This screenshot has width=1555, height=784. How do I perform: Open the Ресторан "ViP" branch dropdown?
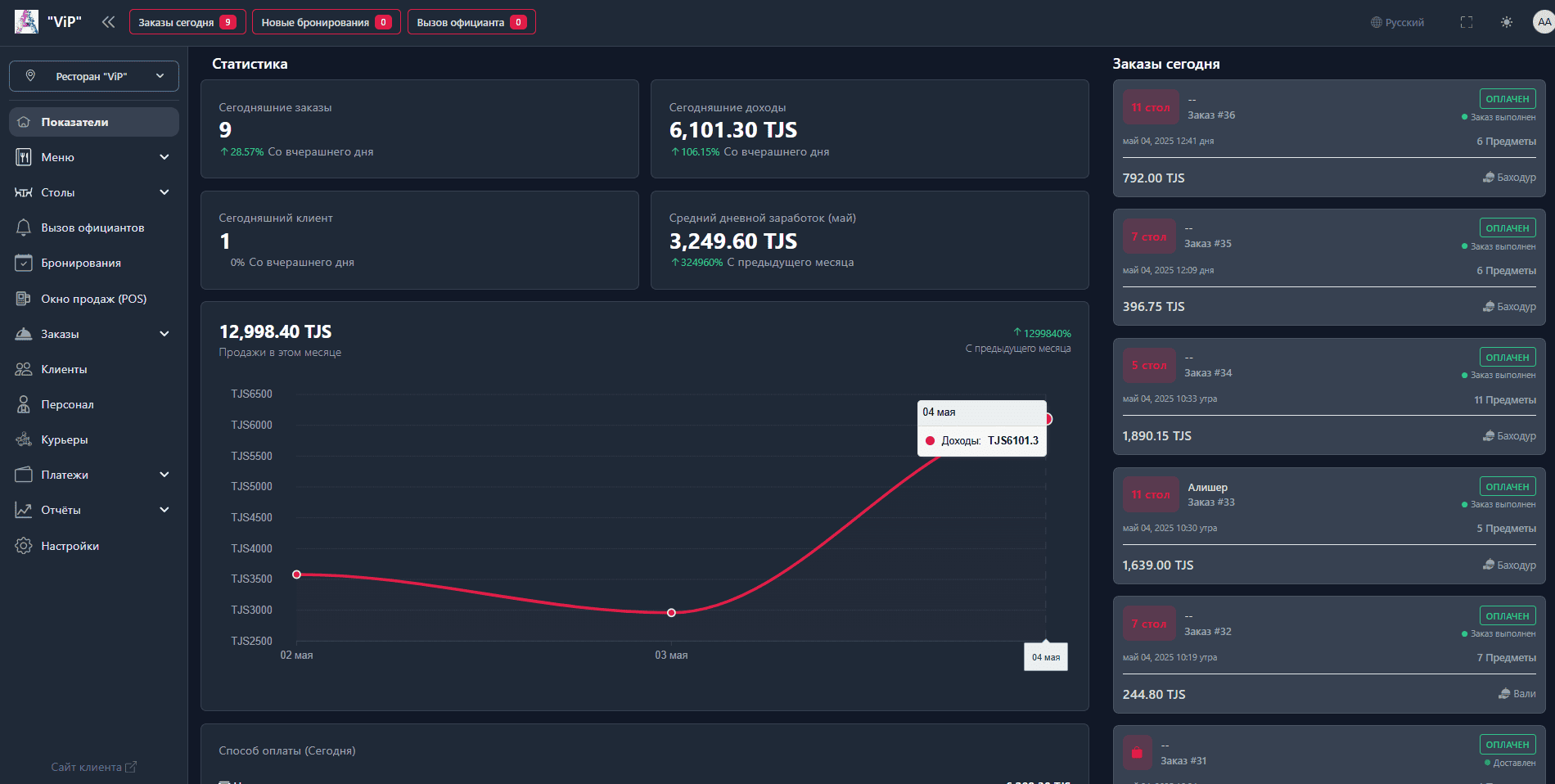[94, 76]
